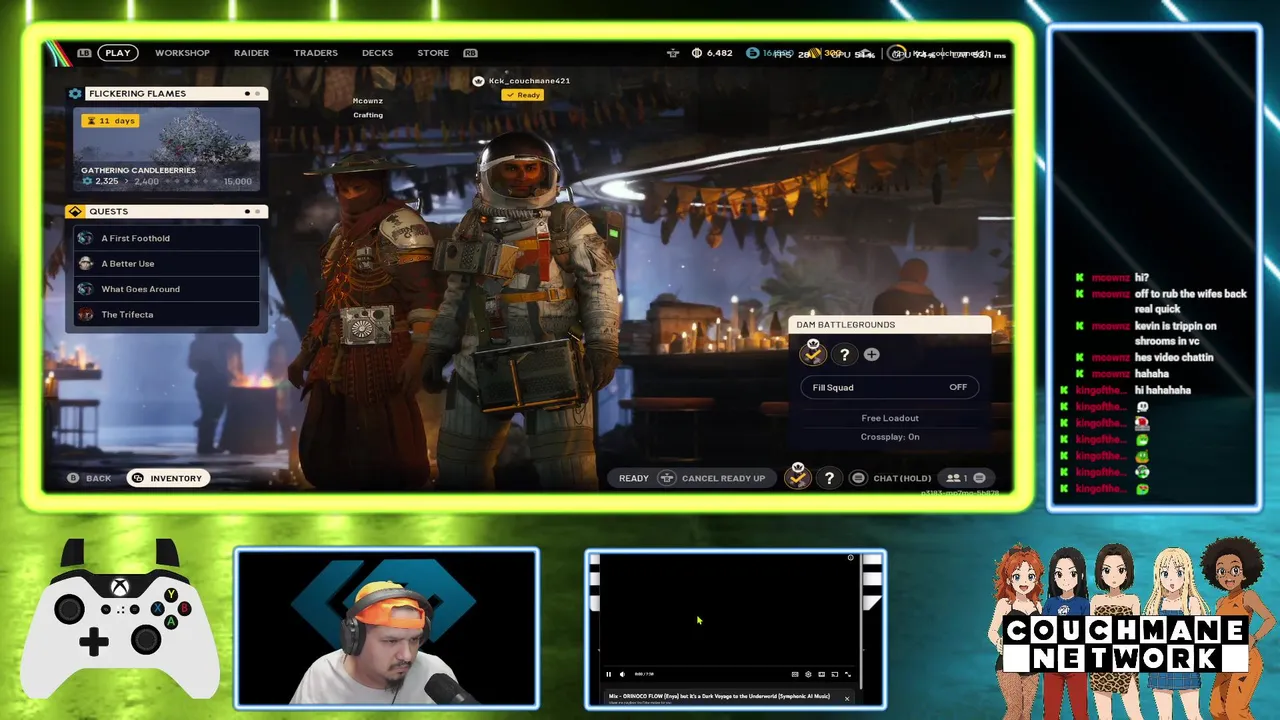Click CANCEL READY UP button
This screenshot has height=720, width=1280.
[723, 478]
